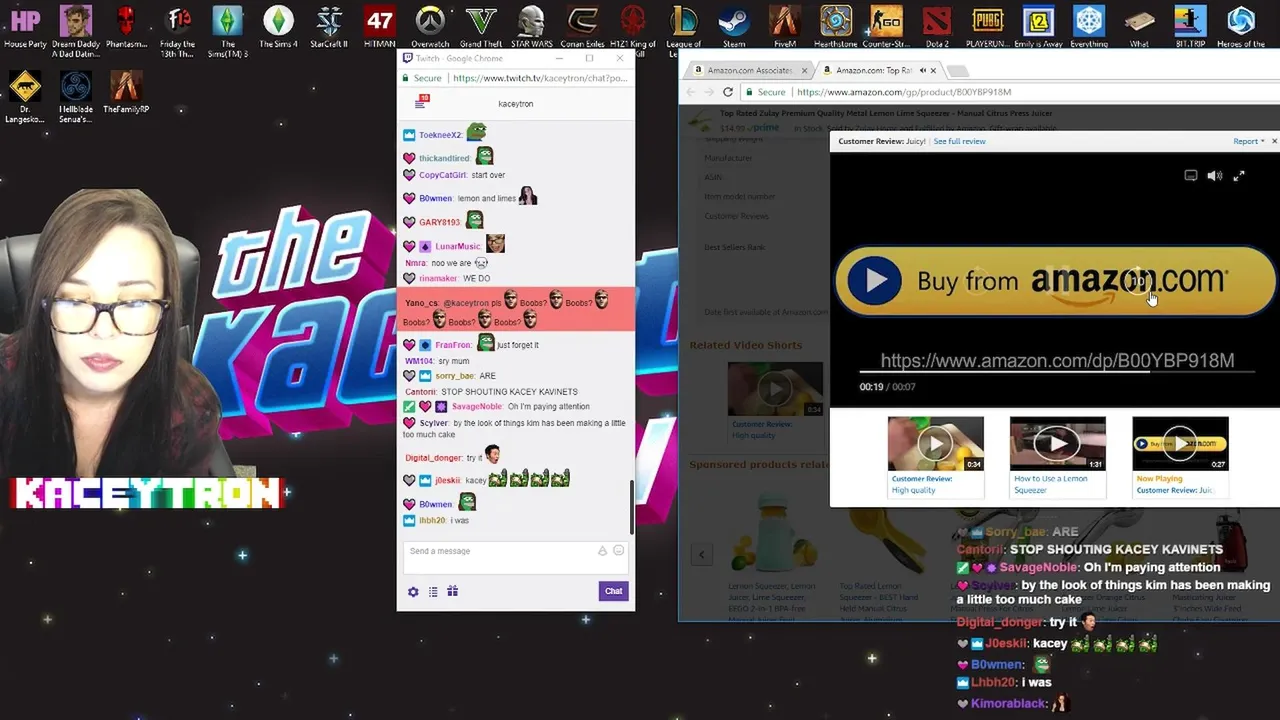Open Twitch notifications icon with badge
Viewport: 1280px width, 720px height.
coord(421,102)
